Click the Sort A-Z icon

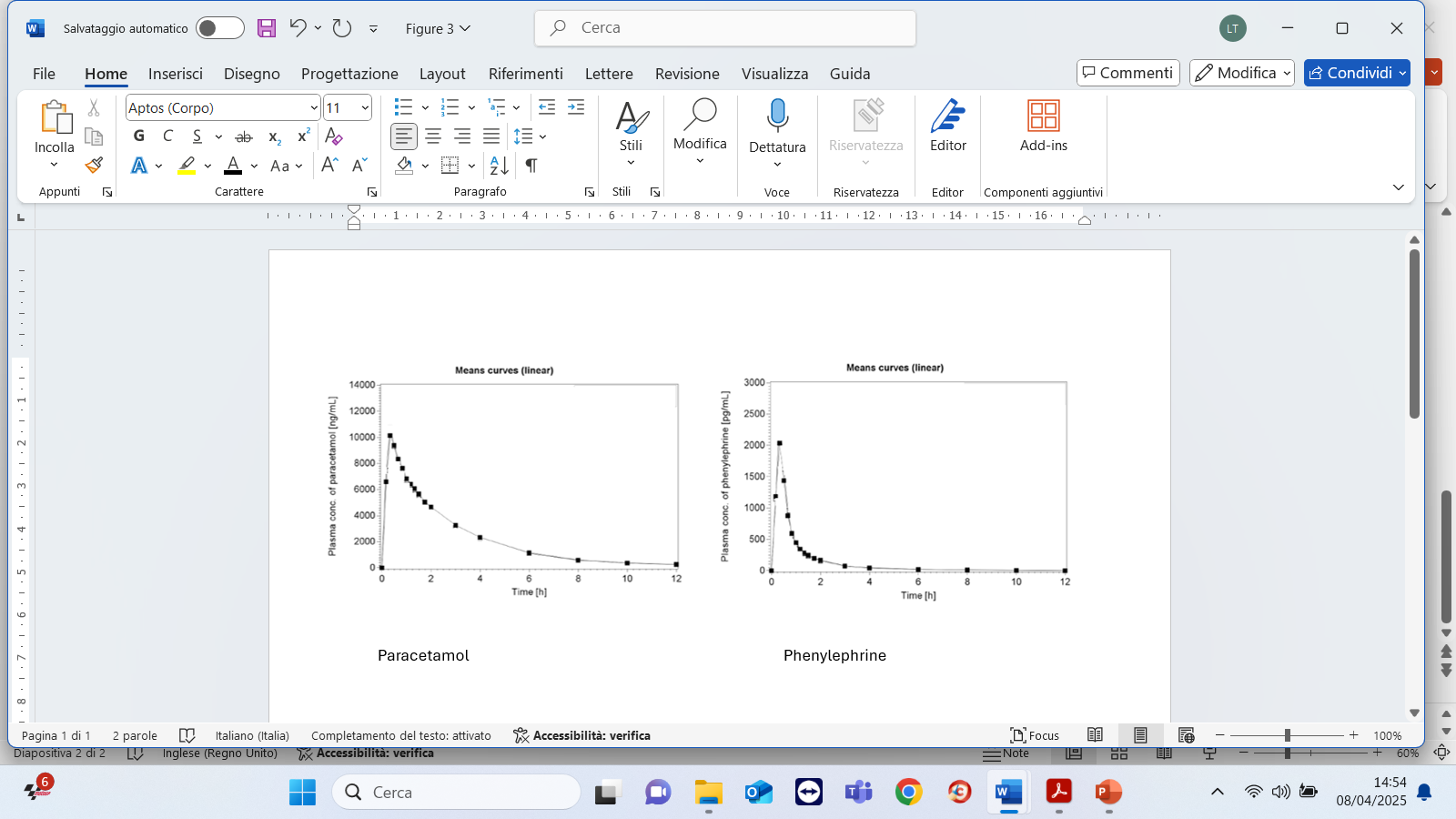(499, 166)
